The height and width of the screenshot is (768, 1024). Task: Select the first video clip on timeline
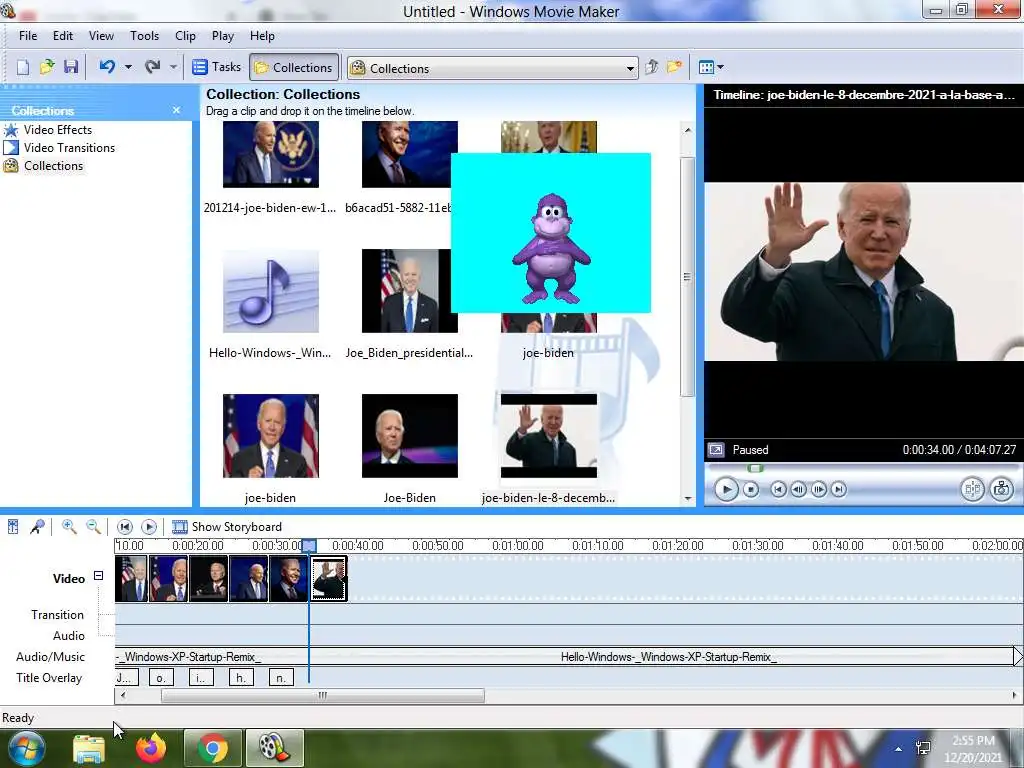click(x=131, y=578)
